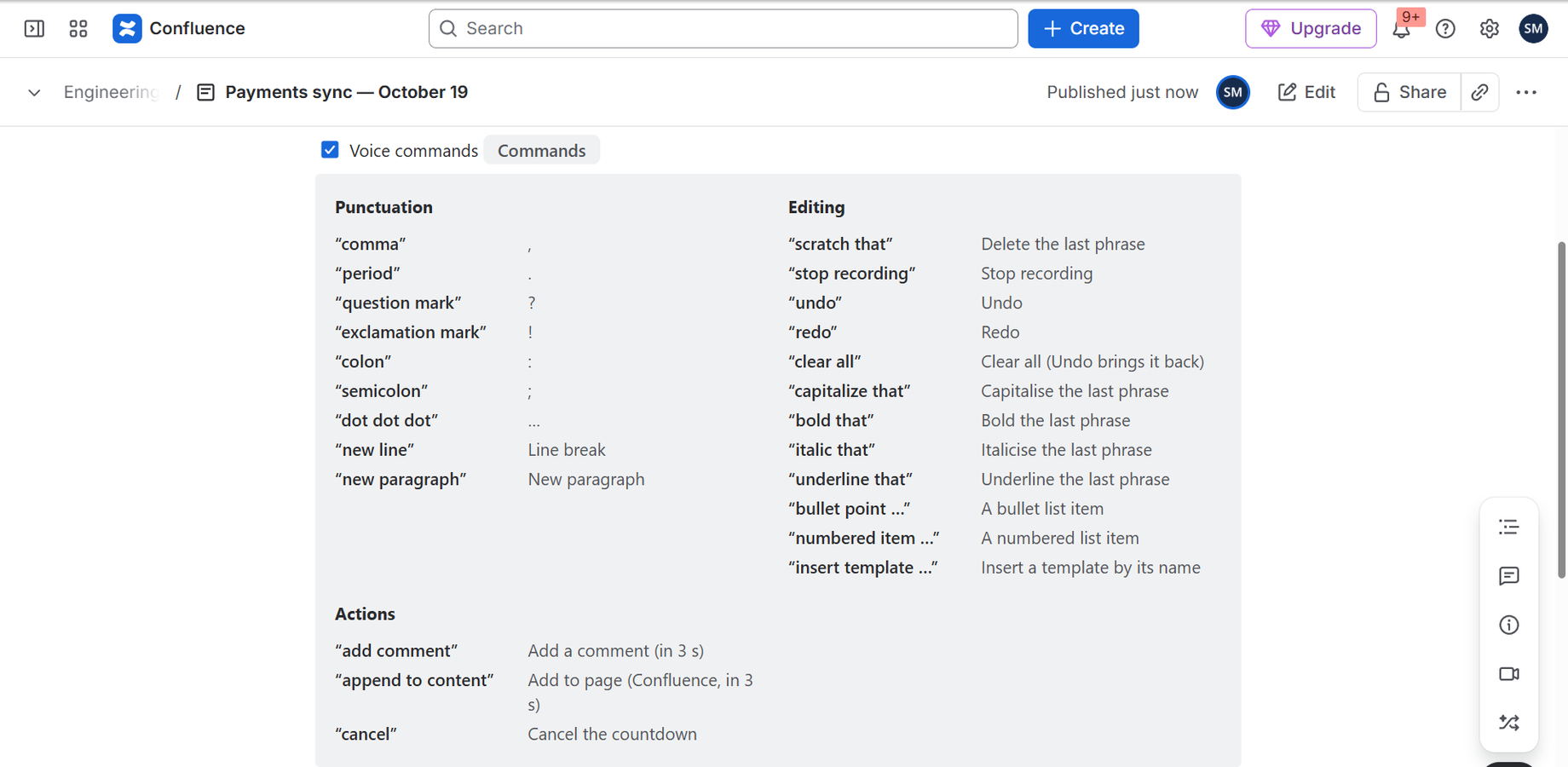Click the Punctuation heading
1568x767 pixels.
click(x=383, y=207)
